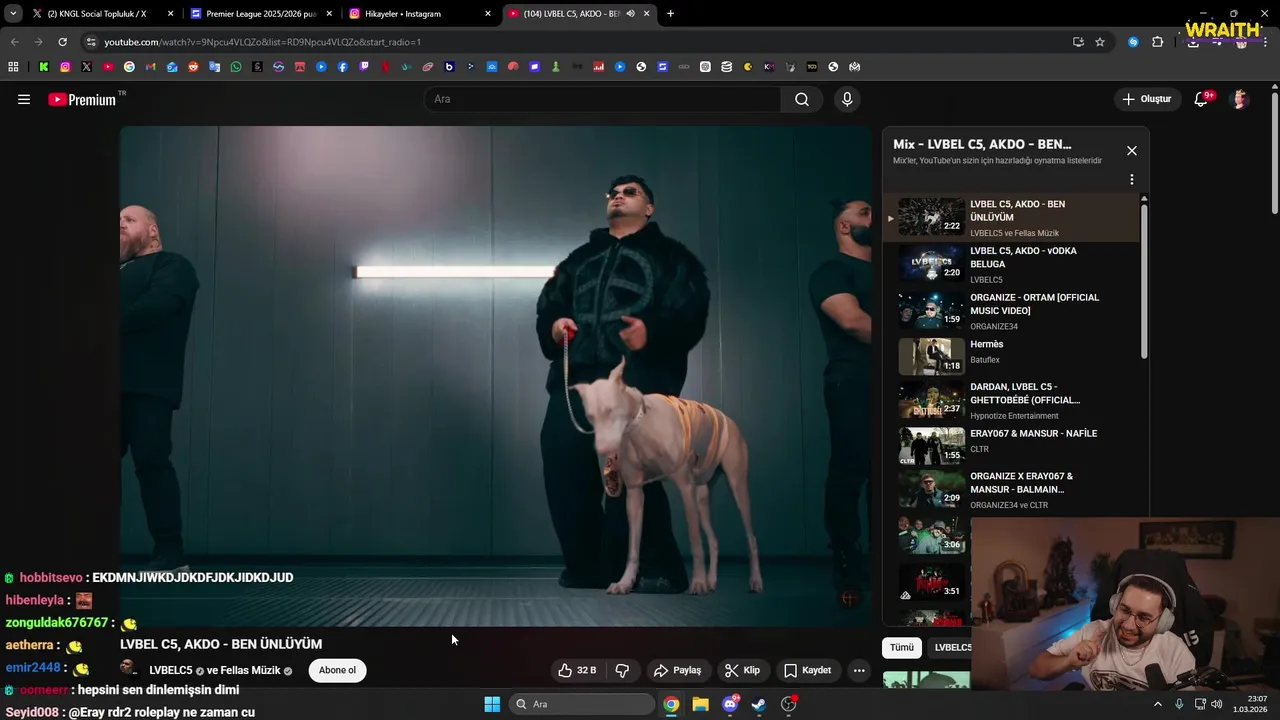1280x720 pixels.
Task: Open the Windows Start menu
Action: 492,704
